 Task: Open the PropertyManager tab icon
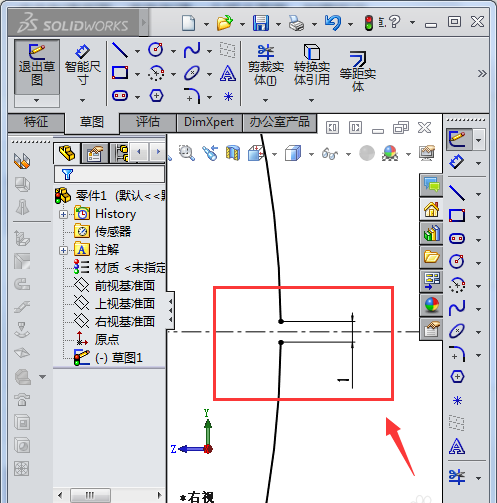[95, 153]
